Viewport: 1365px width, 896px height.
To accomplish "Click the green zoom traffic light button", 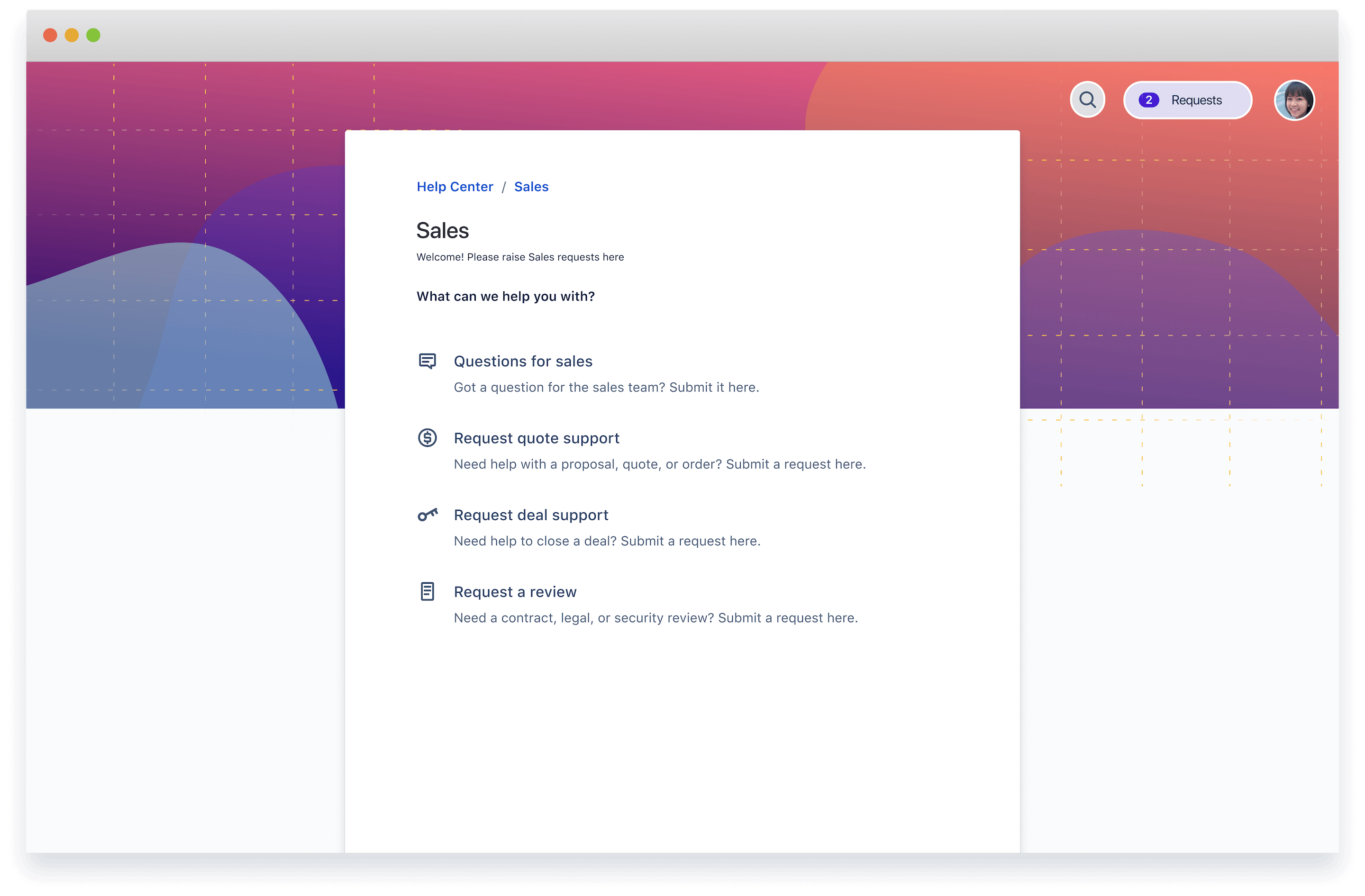I will 92,35.
